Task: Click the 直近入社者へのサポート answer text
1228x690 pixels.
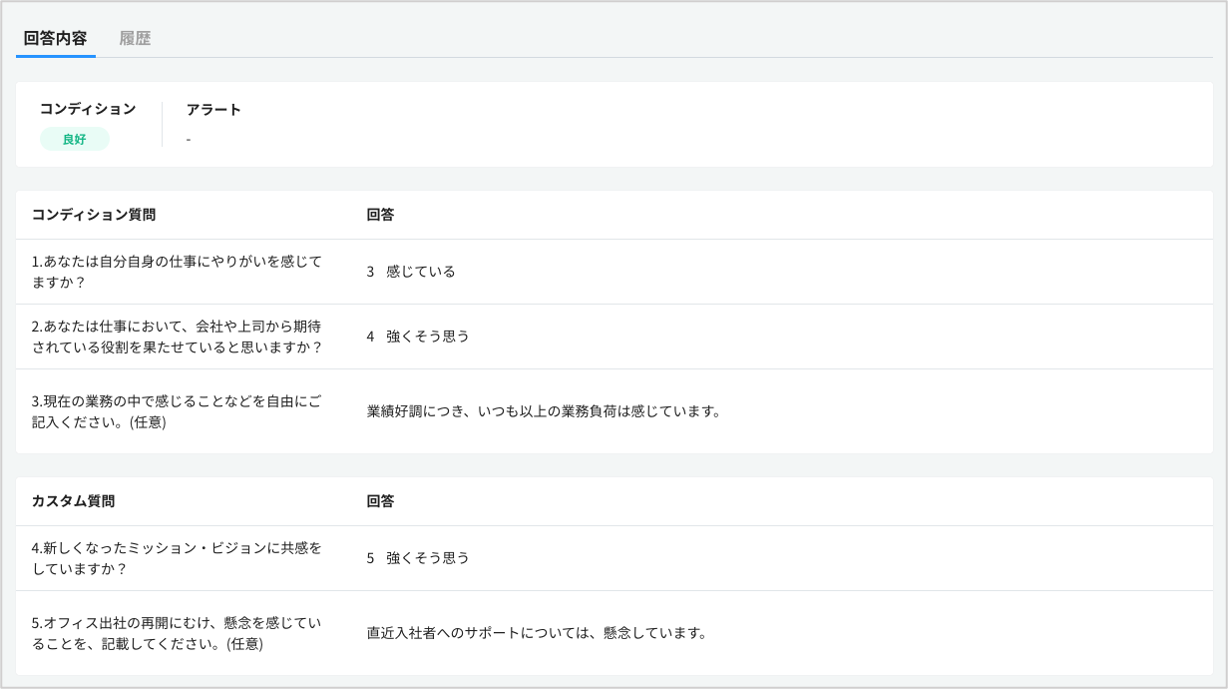Action: [536, 633]
